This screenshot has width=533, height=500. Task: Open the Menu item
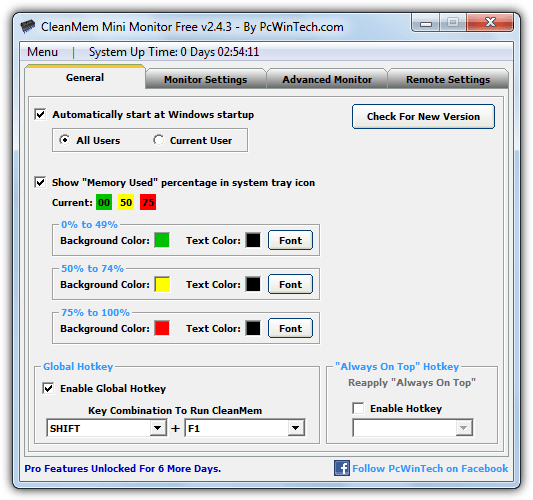click(42, 52)
